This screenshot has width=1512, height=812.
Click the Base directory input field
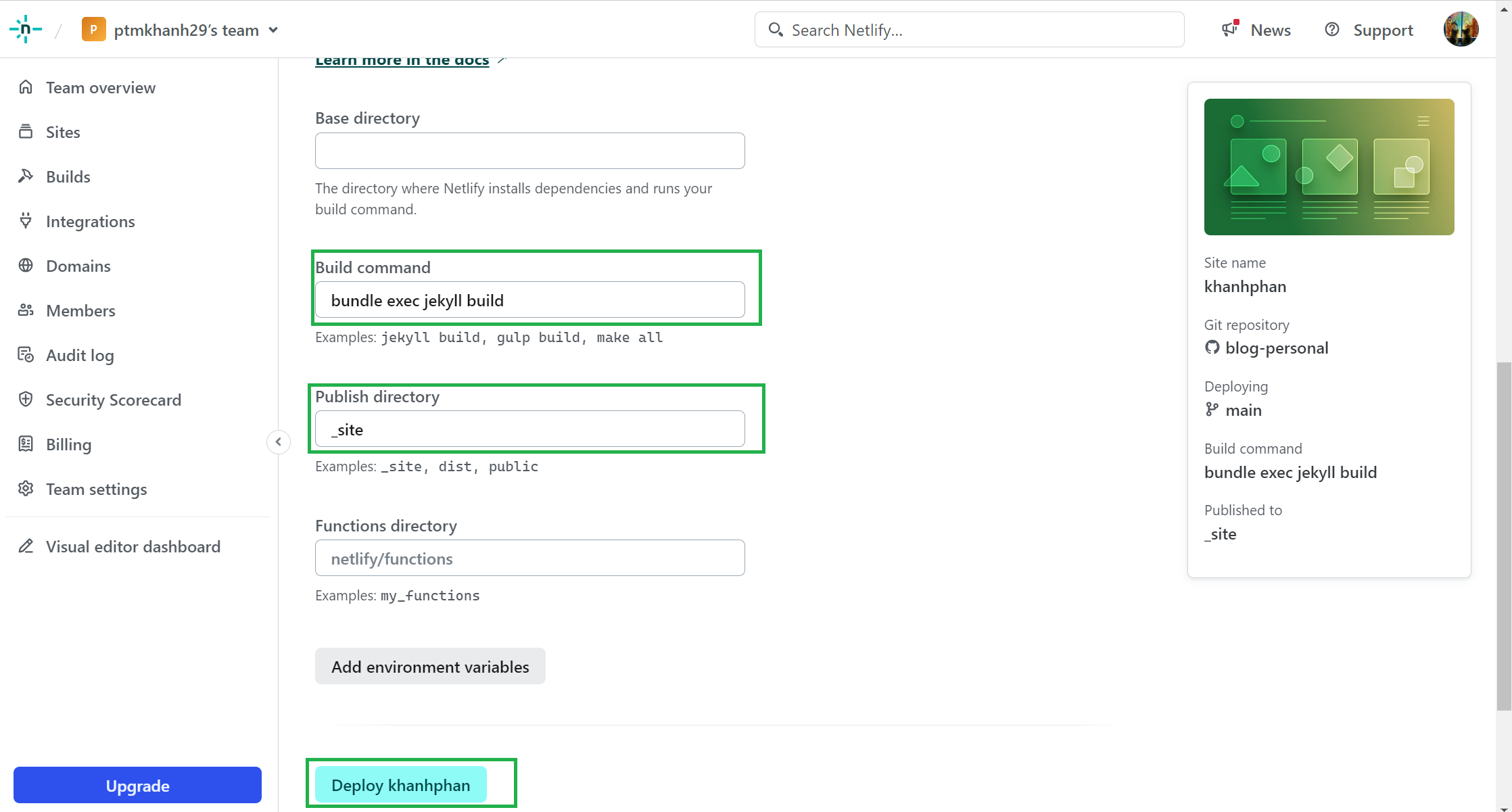pyautogui.click(x=529, y=151)
